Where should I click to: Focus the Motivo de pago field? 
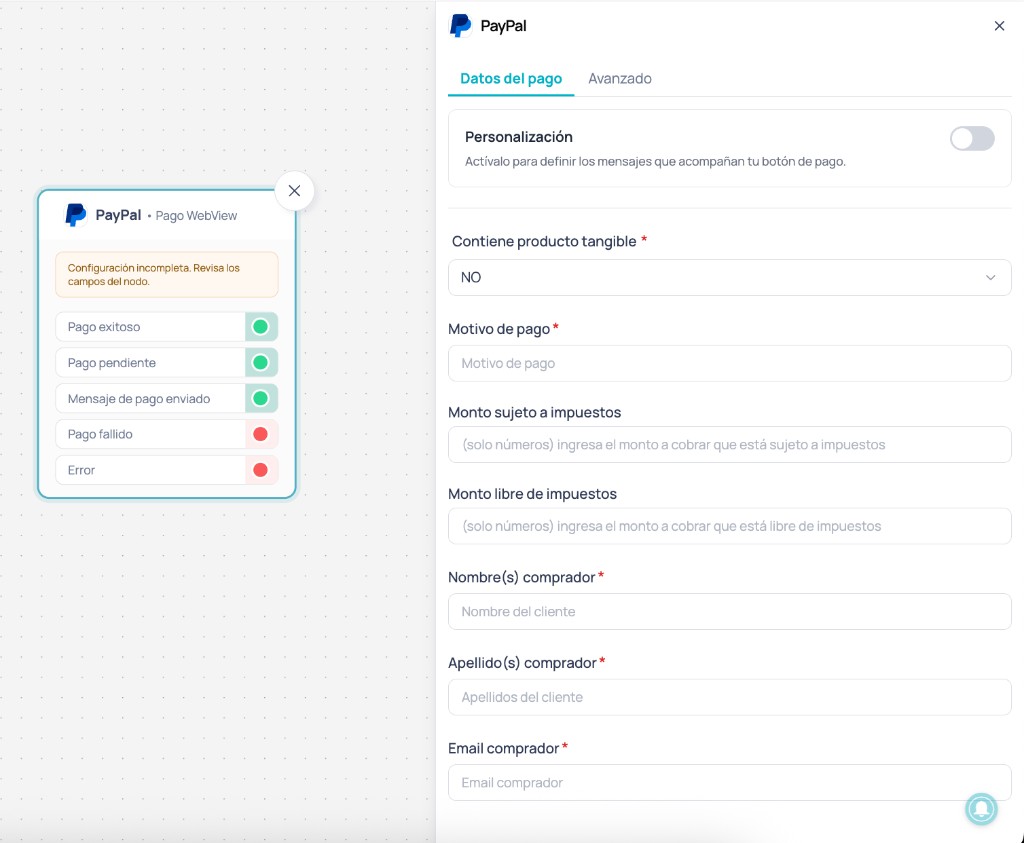[729, 363]
